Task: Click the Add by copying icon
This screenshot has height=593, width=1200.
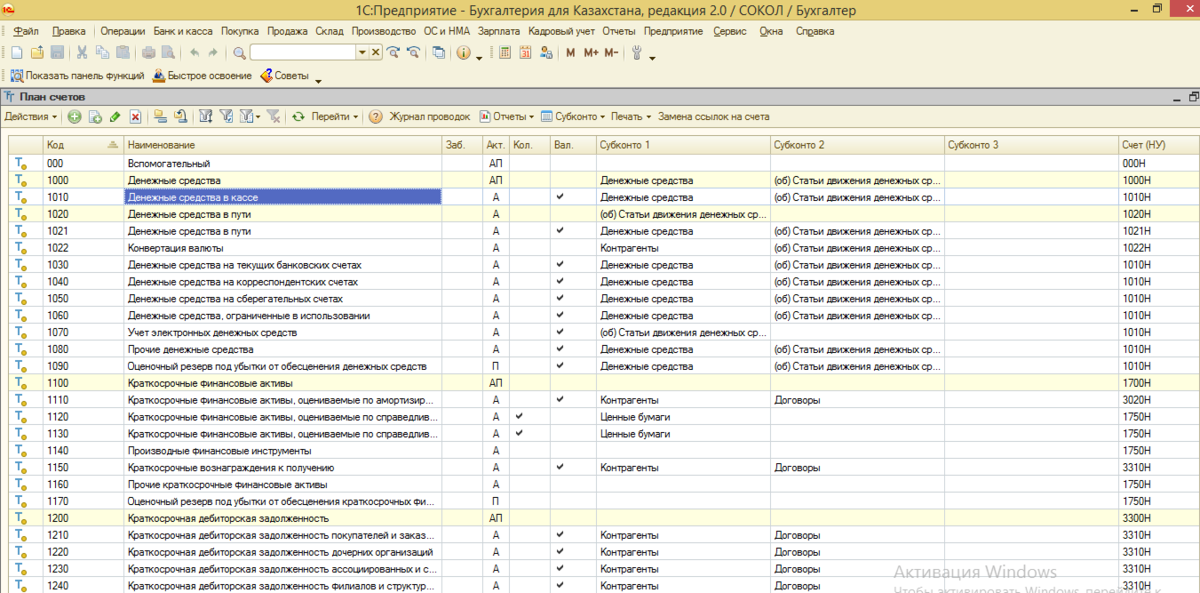Action: pos(95,117)
